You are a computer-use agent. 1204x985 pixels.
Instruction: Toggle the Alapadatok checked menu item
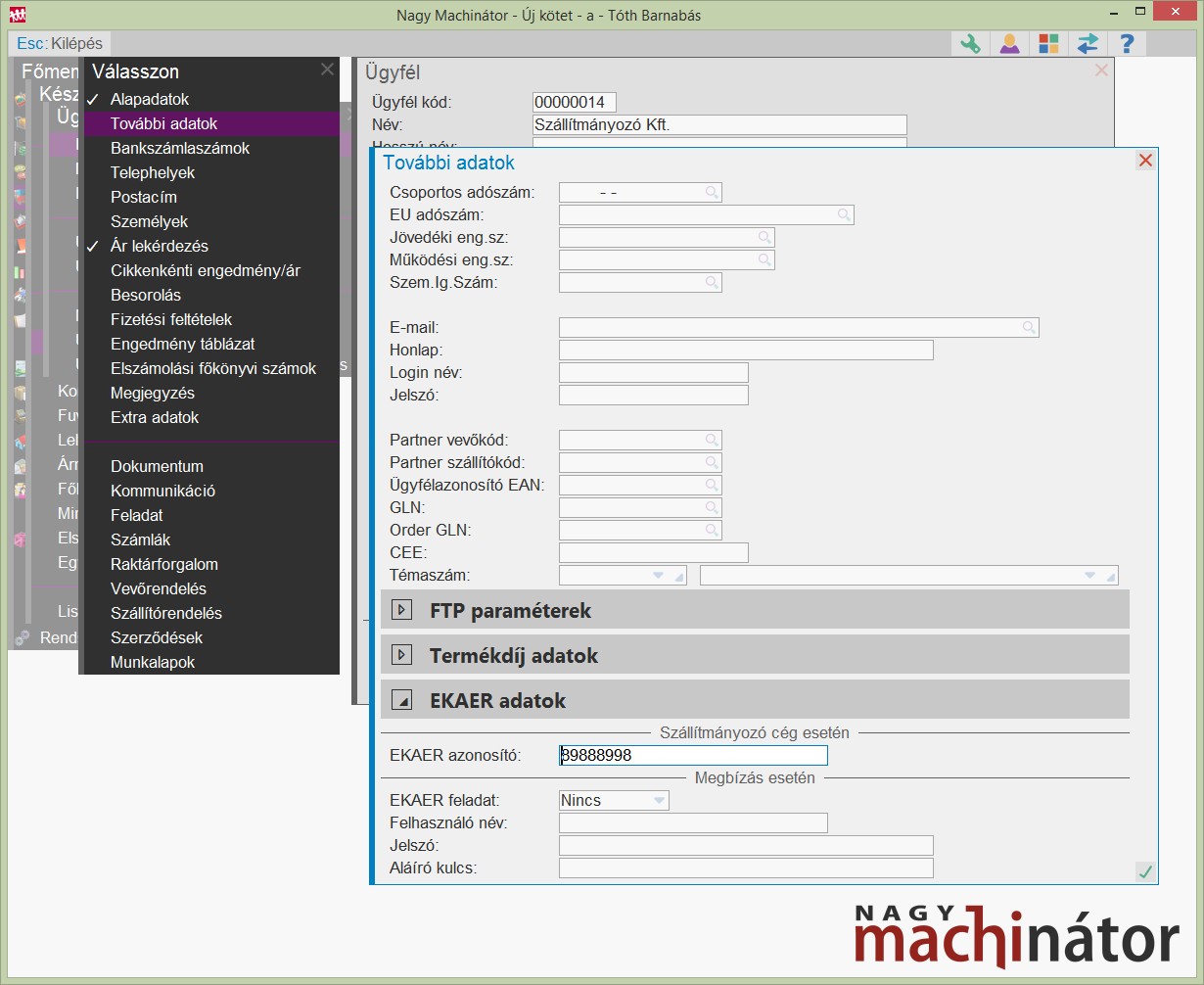[x=150, y=100]
